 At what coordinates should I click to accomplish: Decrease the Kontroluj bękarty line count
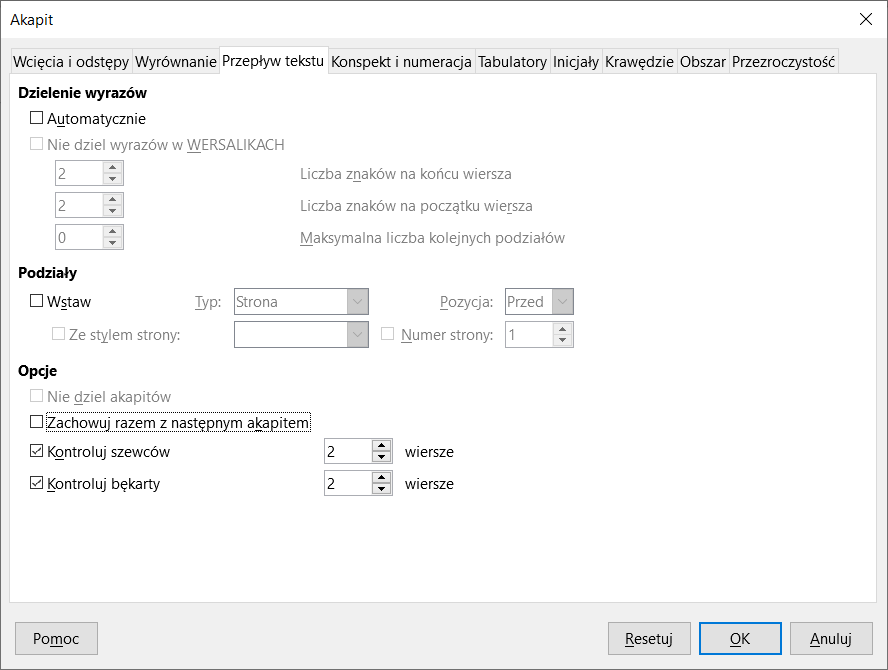click(380, 490)
